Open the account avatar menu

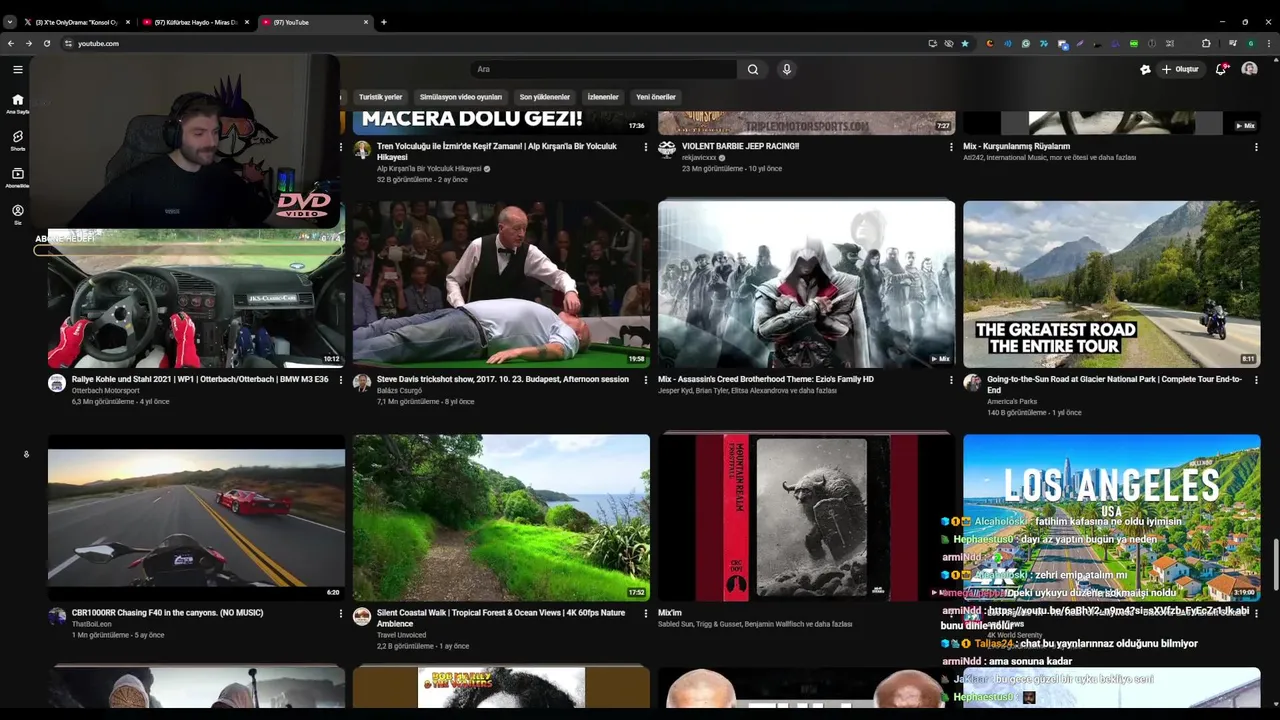1249,69
